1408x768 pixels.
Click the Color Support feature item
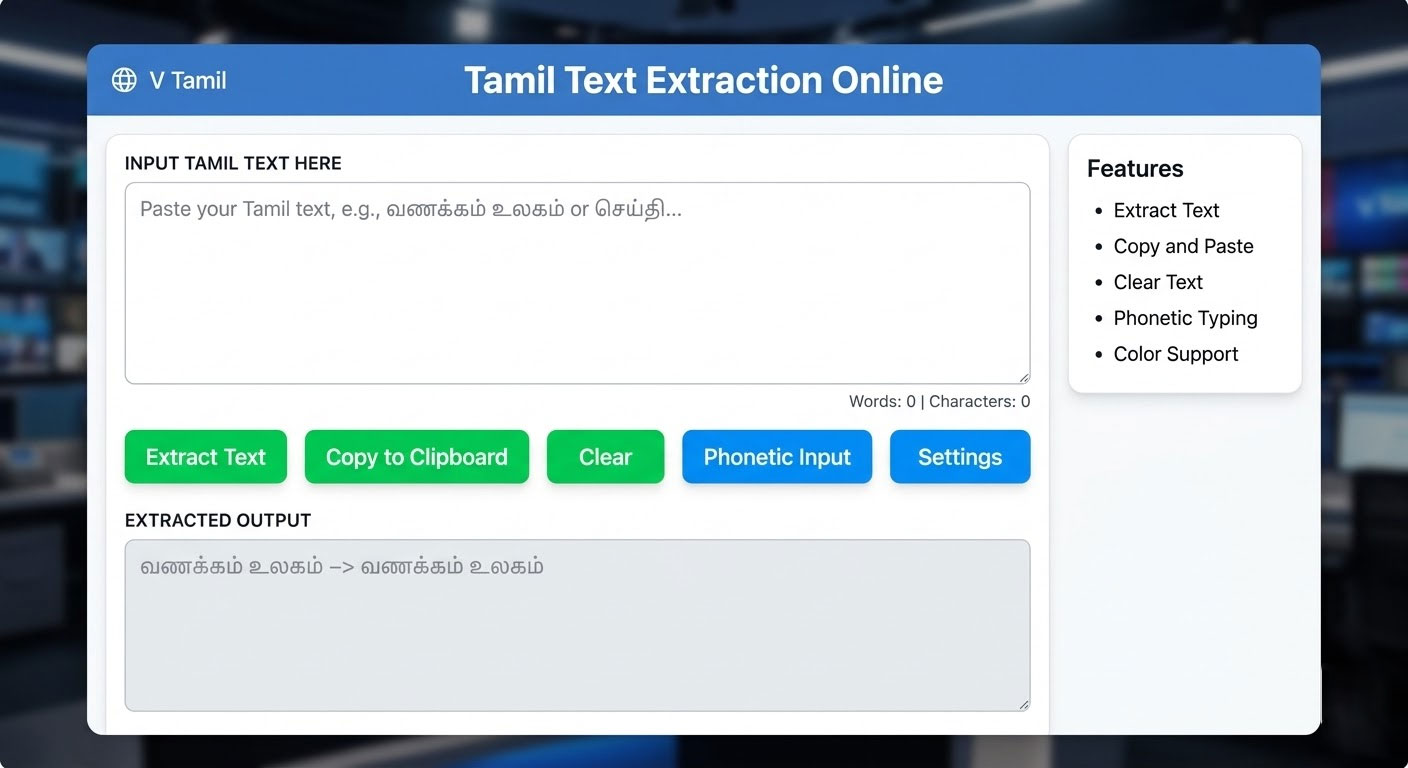click(1176, 354)
